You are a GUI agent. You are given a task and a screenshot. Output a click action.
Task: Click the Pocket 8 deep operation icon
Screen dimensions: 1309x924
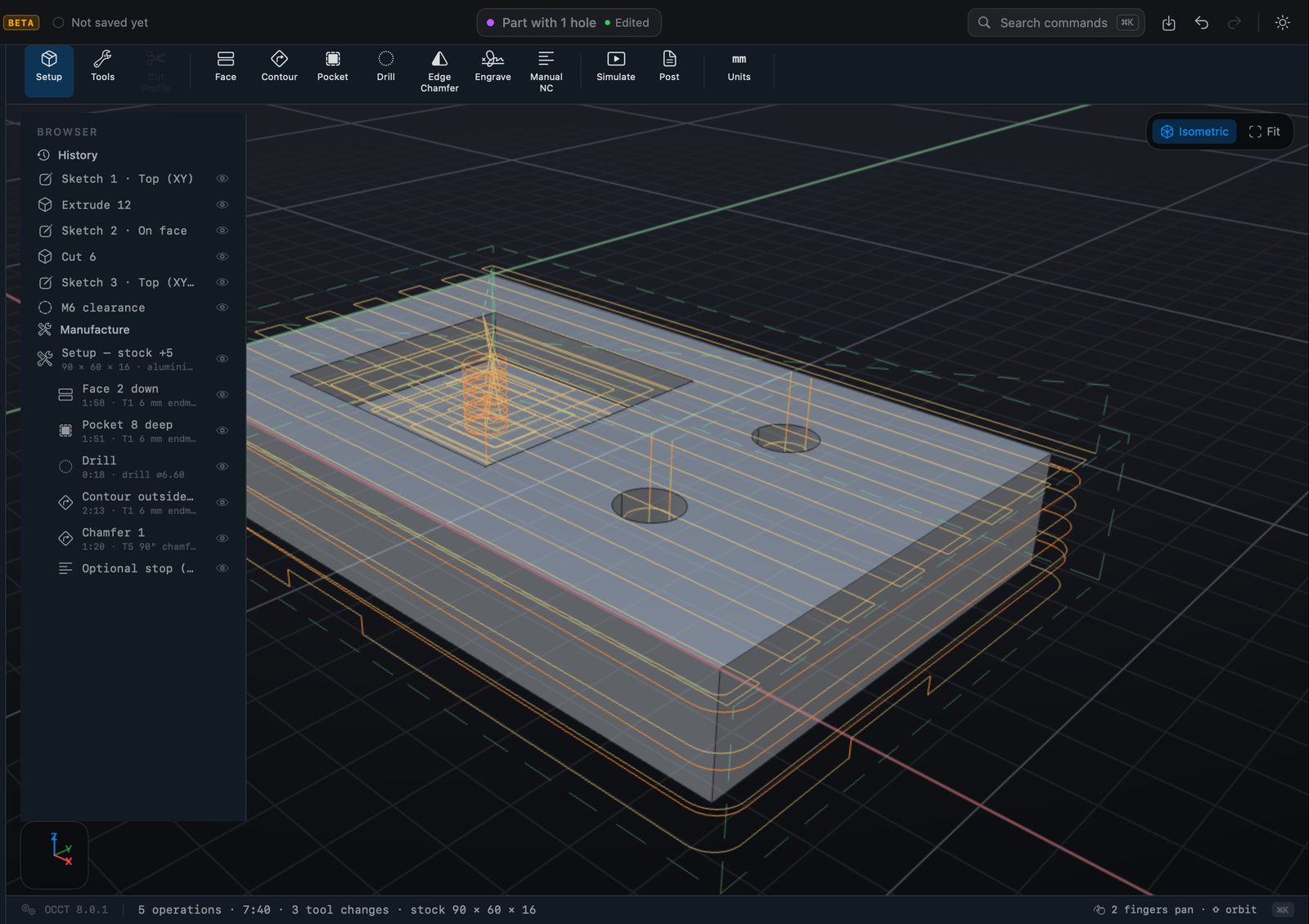click(x=65, y=431)
